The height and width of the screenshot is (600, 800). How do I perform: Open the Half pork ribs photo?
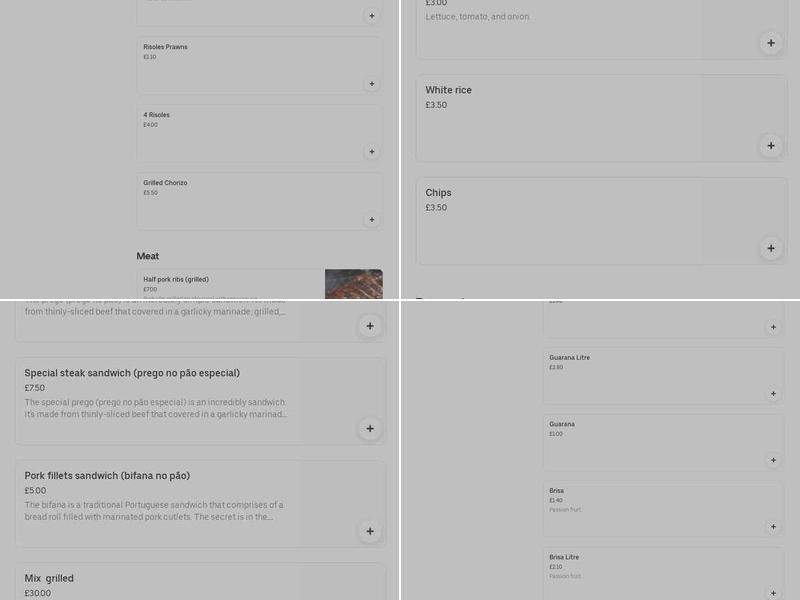[354, 284]
